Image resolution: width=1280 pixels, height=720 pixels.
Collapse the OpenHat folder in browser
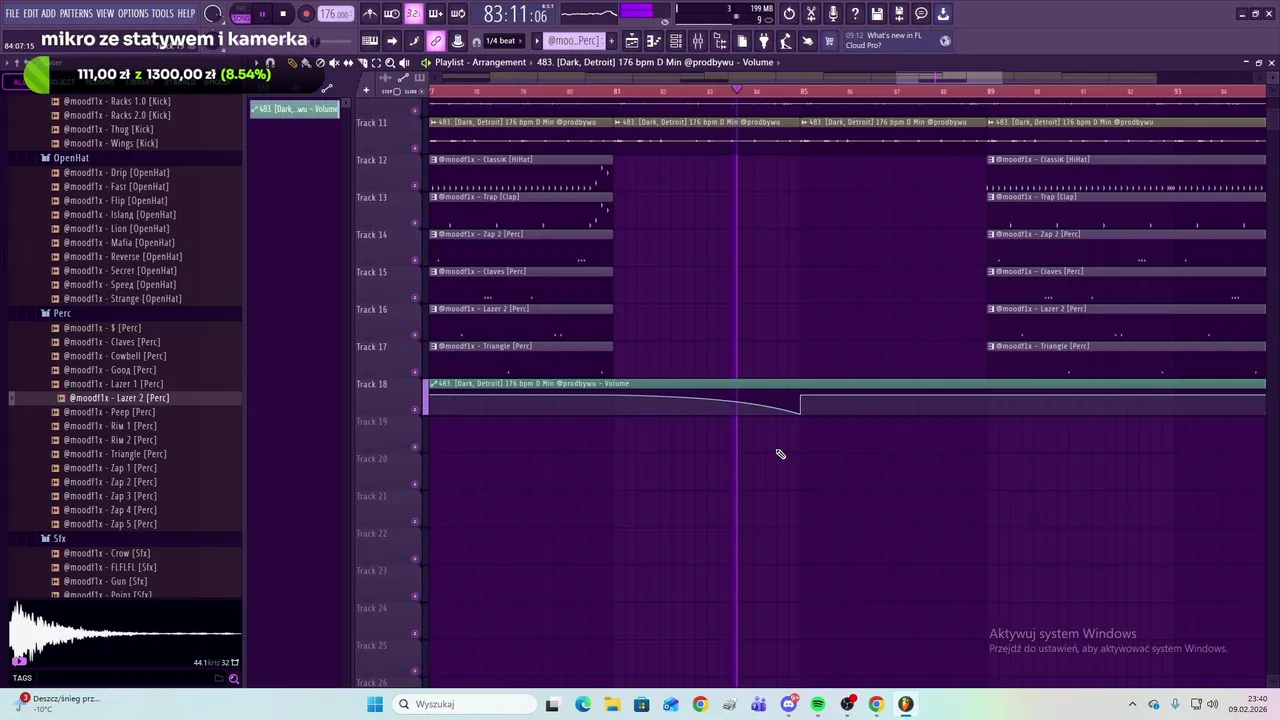(70, 158)
